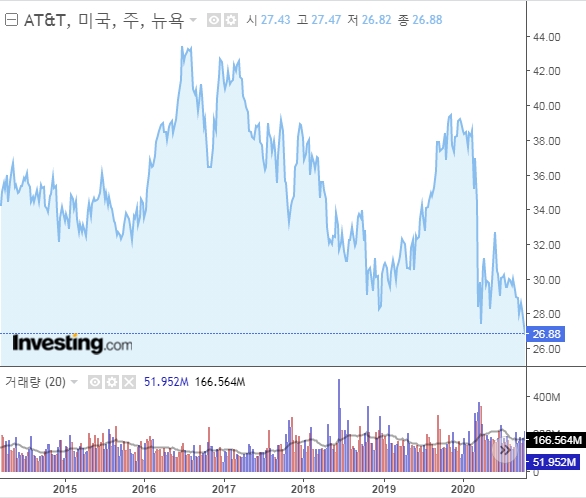Click the 36.00 price axis label
Viewport: 586px width, 498px height.
(x=547, y=176)
